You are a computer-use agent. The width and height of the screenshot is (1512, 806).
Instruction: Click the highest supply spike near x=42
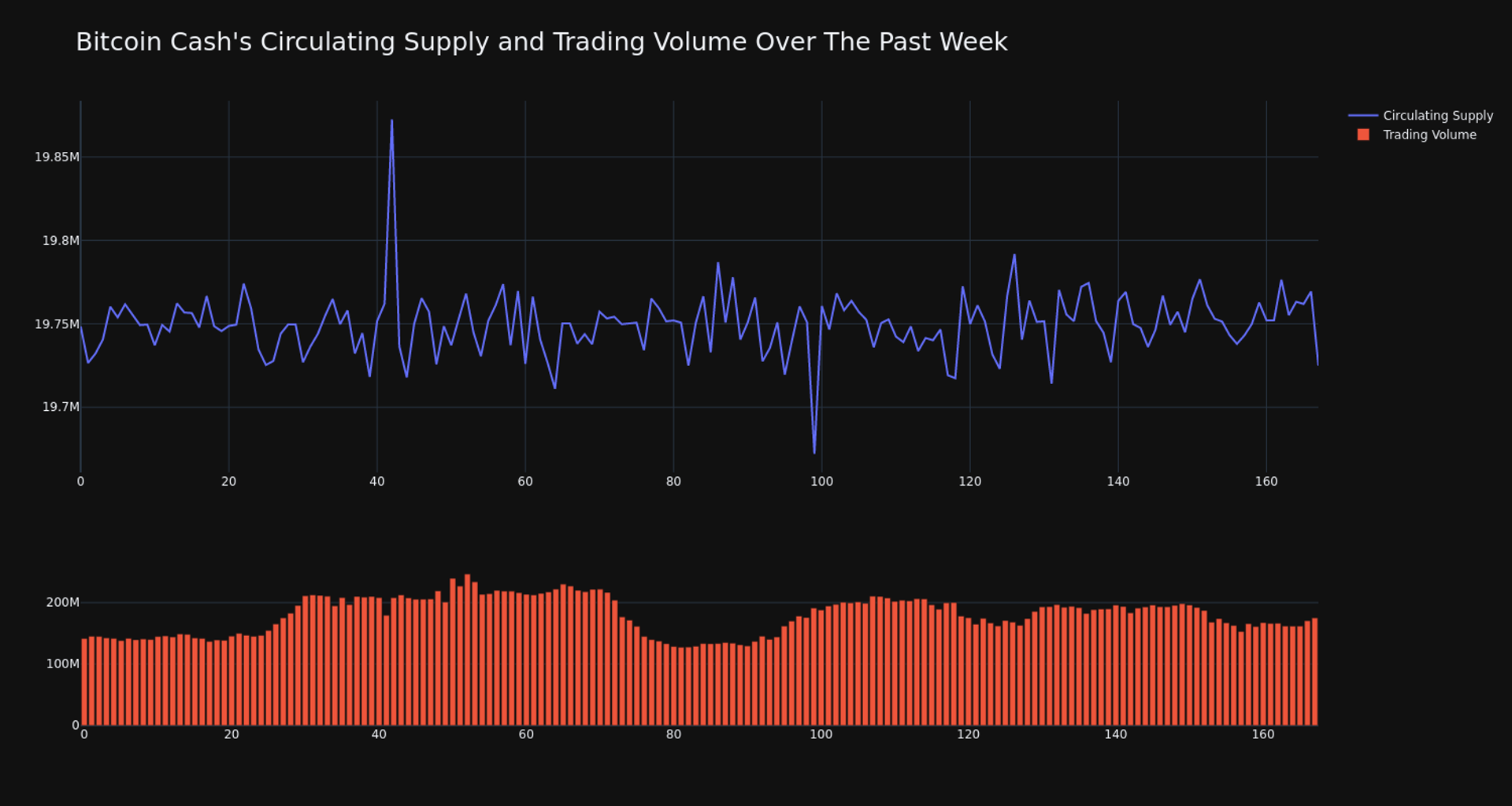pos(391,120)
